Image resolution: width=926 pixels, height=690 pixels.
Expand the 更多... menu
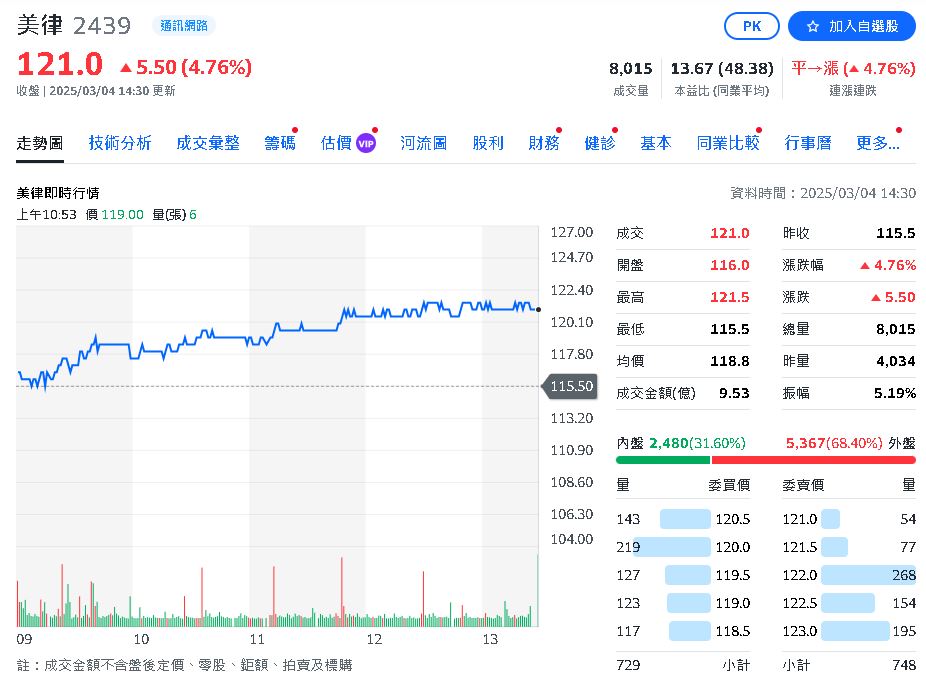[x=878, y=143]
